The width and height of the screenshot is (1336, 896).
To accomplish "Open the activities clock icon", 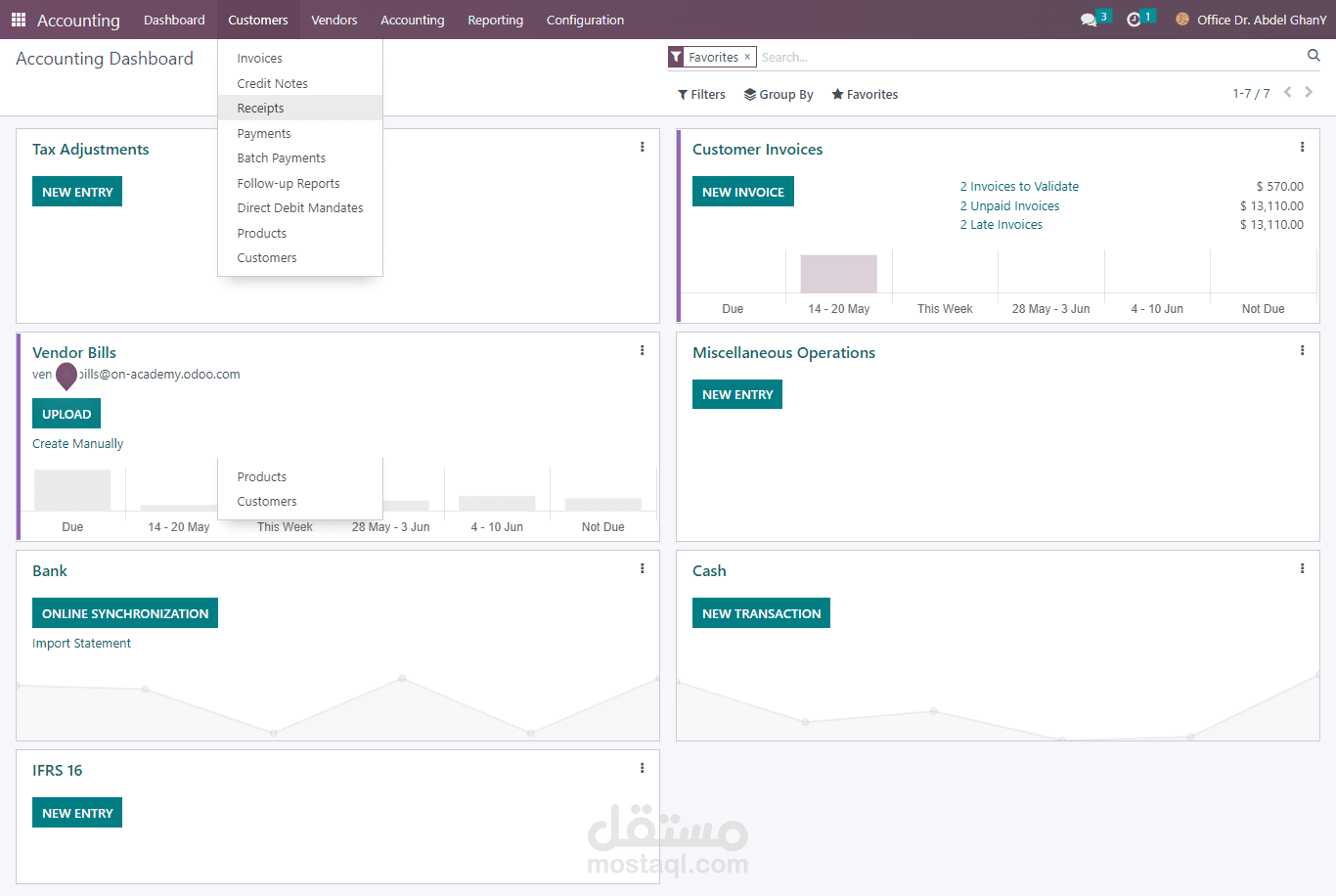I will point(1134,20).
